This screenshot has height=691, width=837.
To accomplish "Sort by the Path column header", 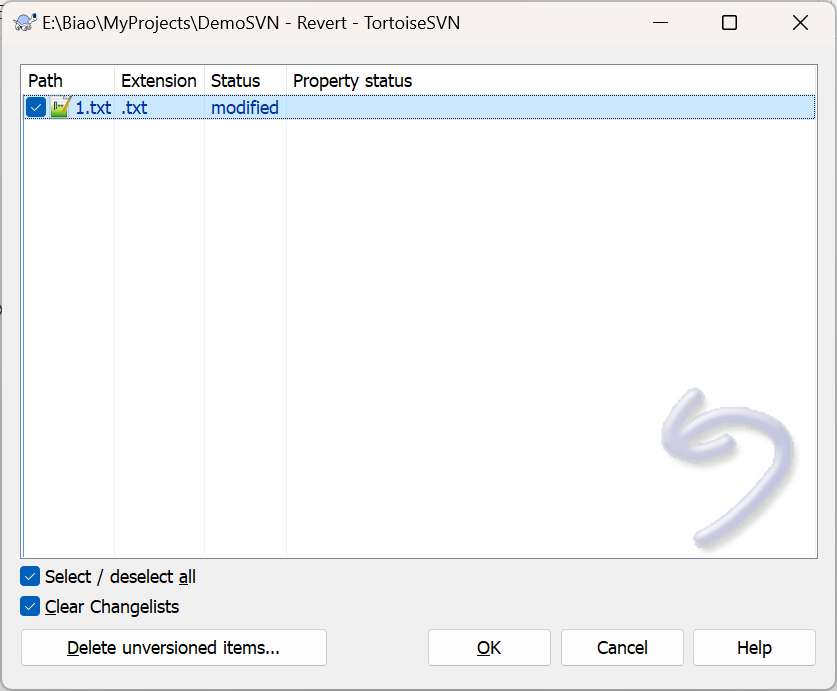I will point(69,81).
